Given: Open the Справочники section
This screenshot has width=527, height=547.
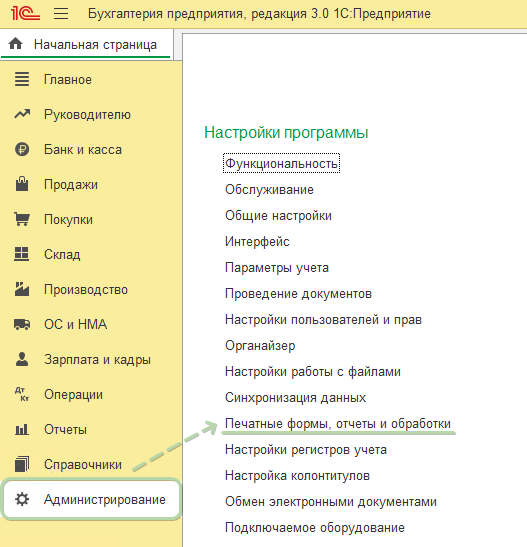Looking at the screenshot, I should click(x=83, y=465).
